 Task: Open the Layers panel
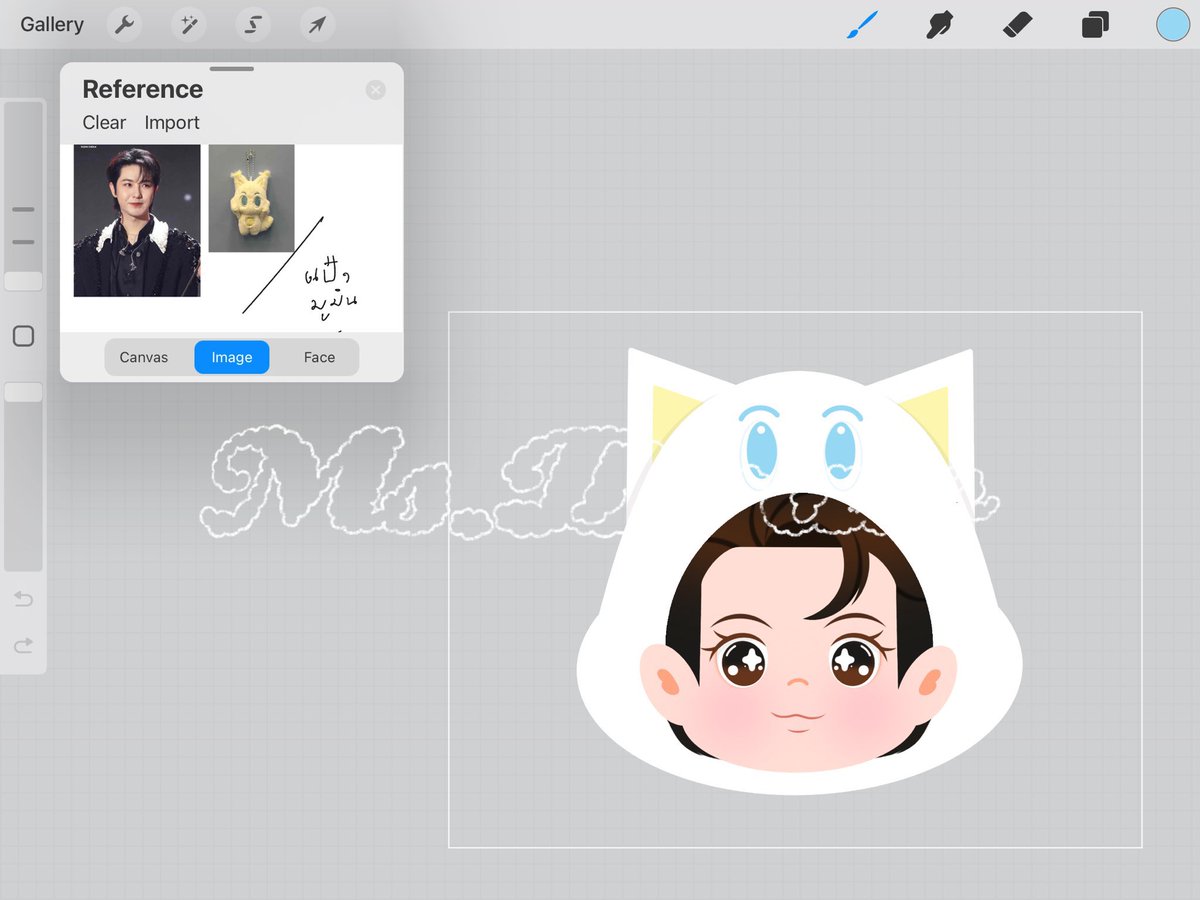pyautogui.click(x=1095, y=24)
